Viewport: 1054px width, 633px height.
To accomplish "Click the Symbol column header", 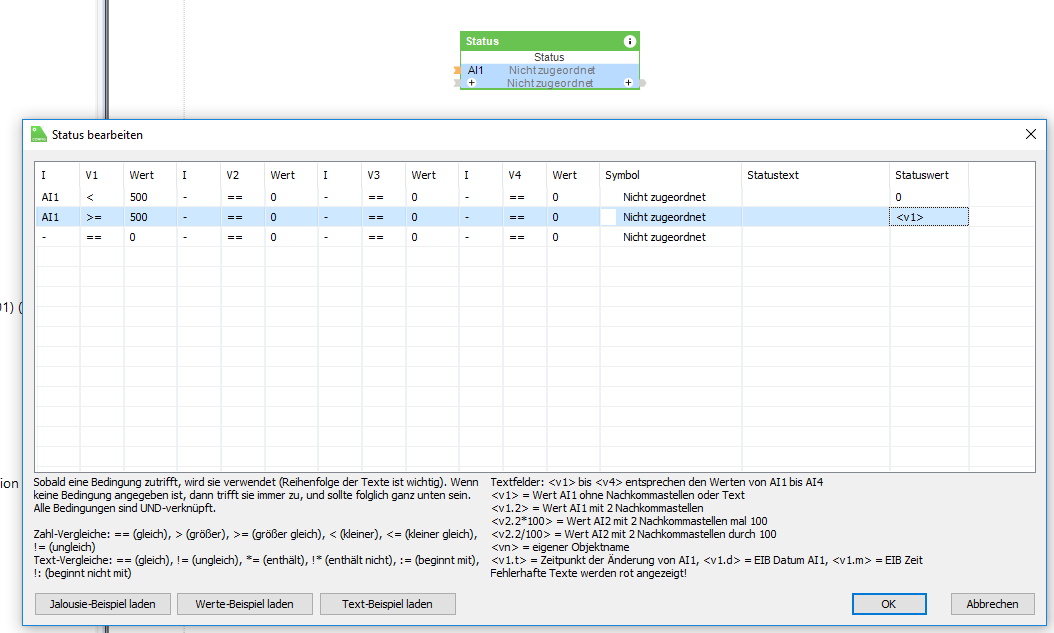I will click(670, 175).
